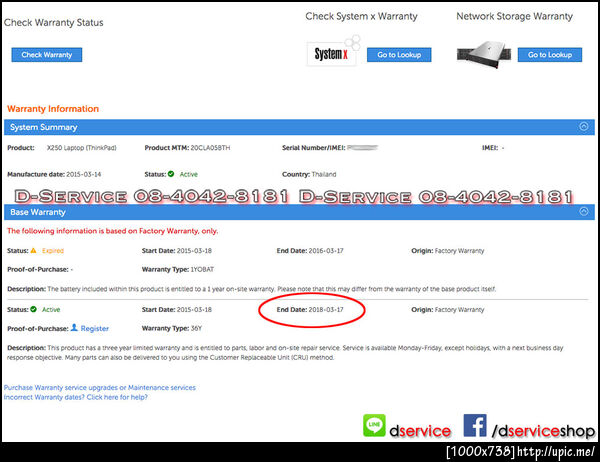Click the Expired status text
This screenshot has width=600, height=462.
click(x=53, y=251)
